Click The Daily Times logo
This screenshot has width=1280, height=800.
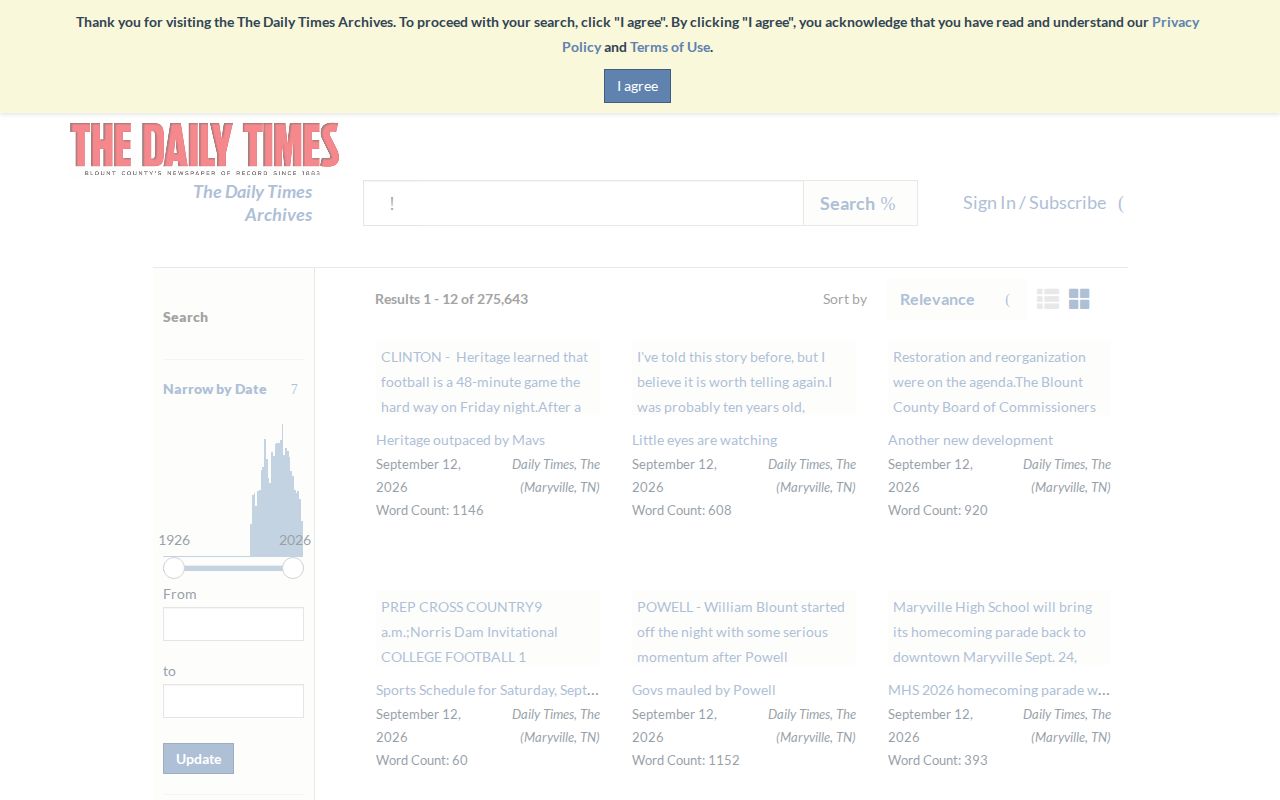[x=205, y=148]
